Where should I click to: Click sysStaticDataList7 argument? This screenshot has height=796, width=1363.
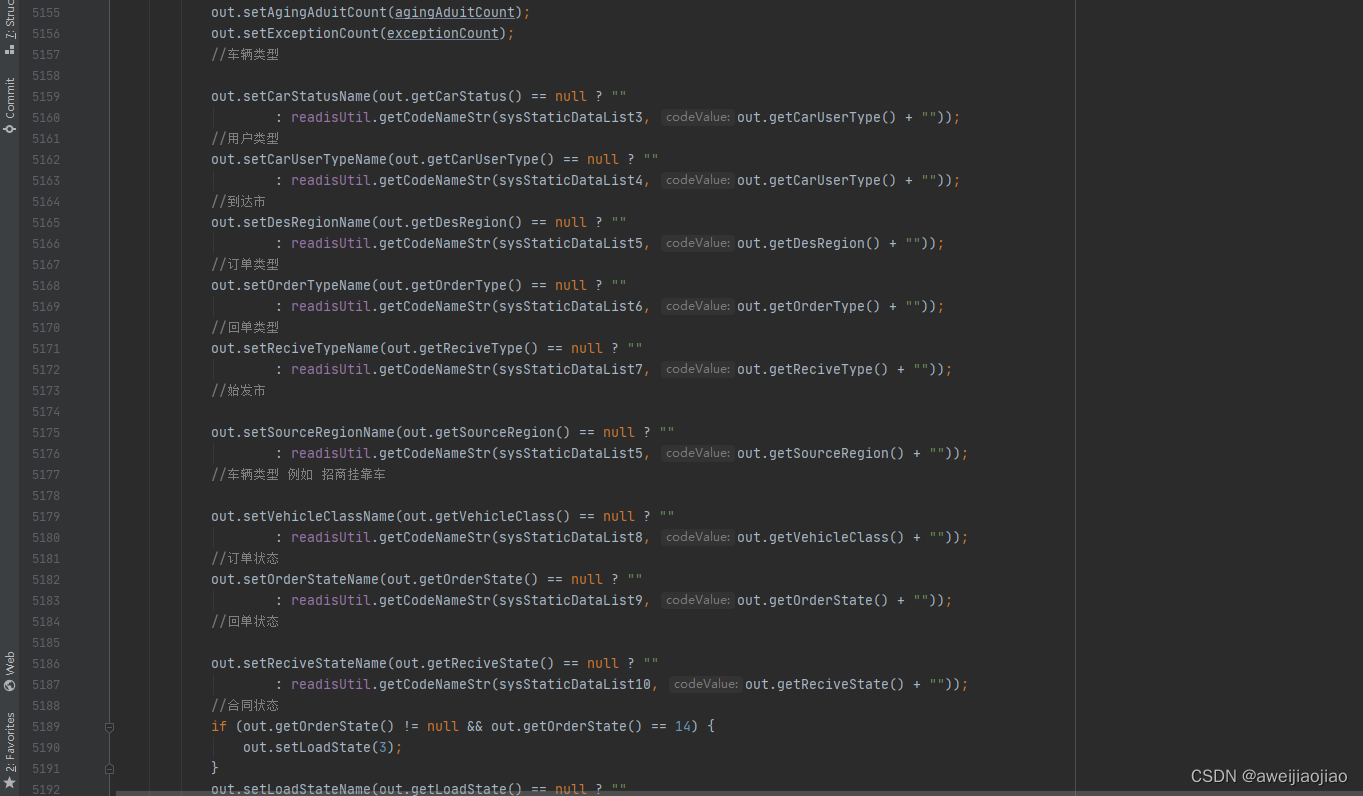click(x=571, y=370)
